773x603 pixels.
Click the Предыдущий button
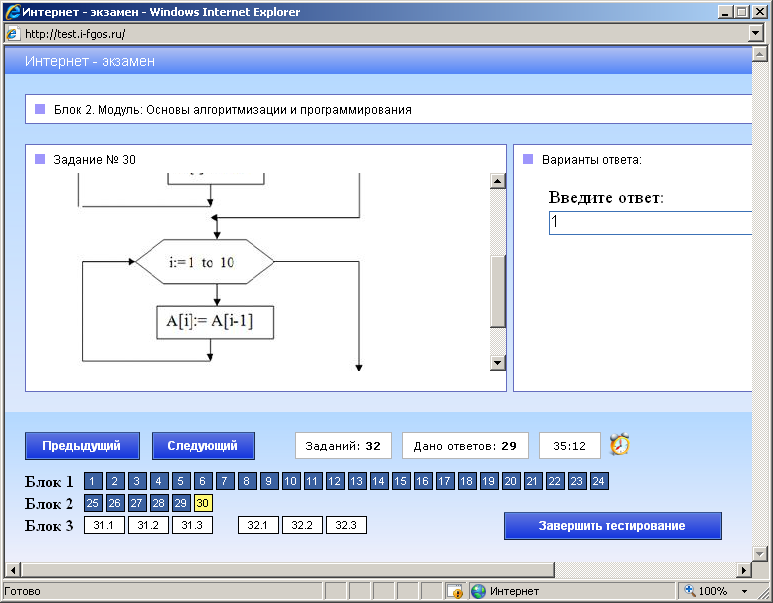(82, 446)
